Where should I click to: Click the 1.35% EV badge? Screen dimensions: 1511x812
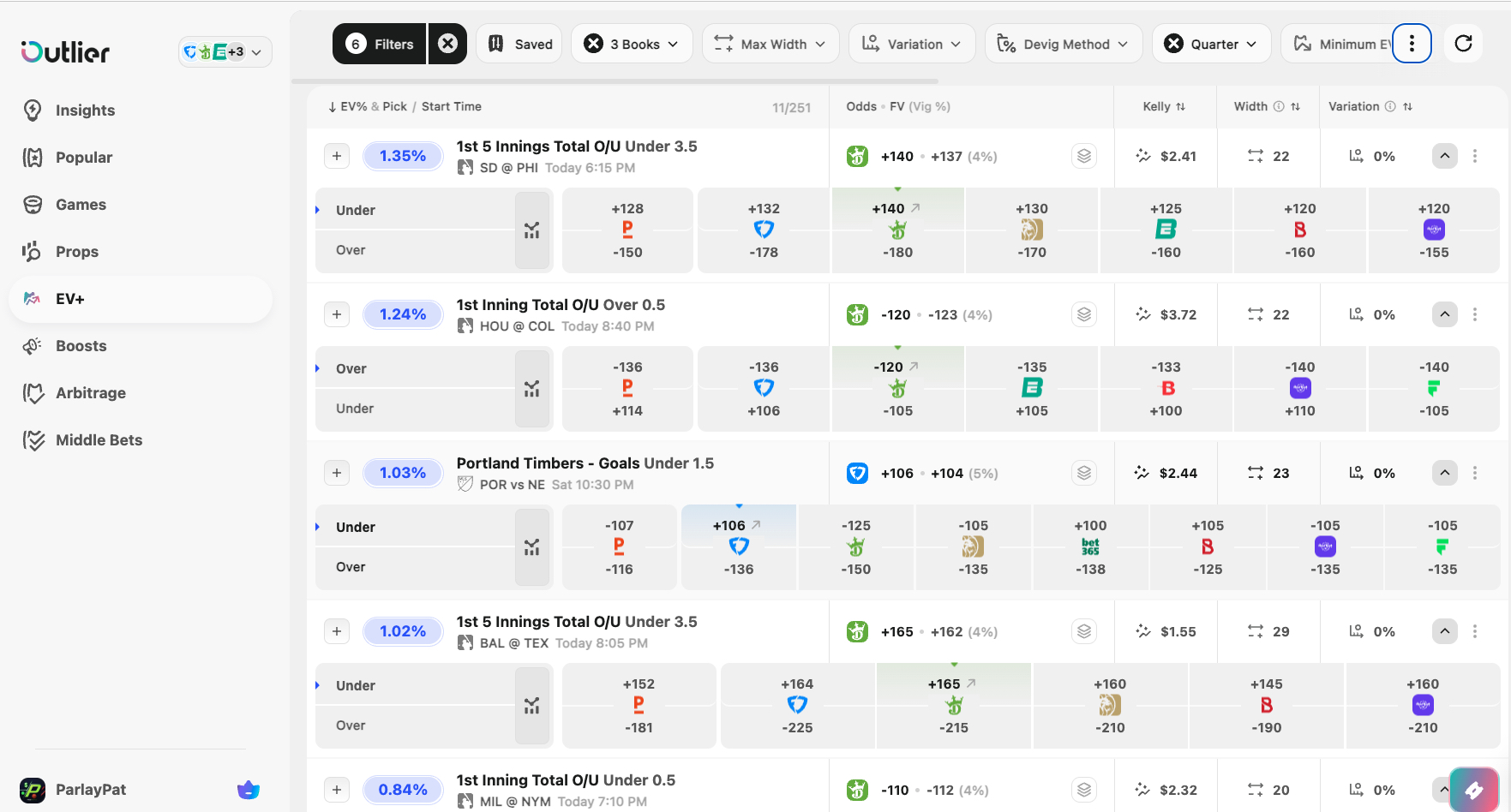403,156
